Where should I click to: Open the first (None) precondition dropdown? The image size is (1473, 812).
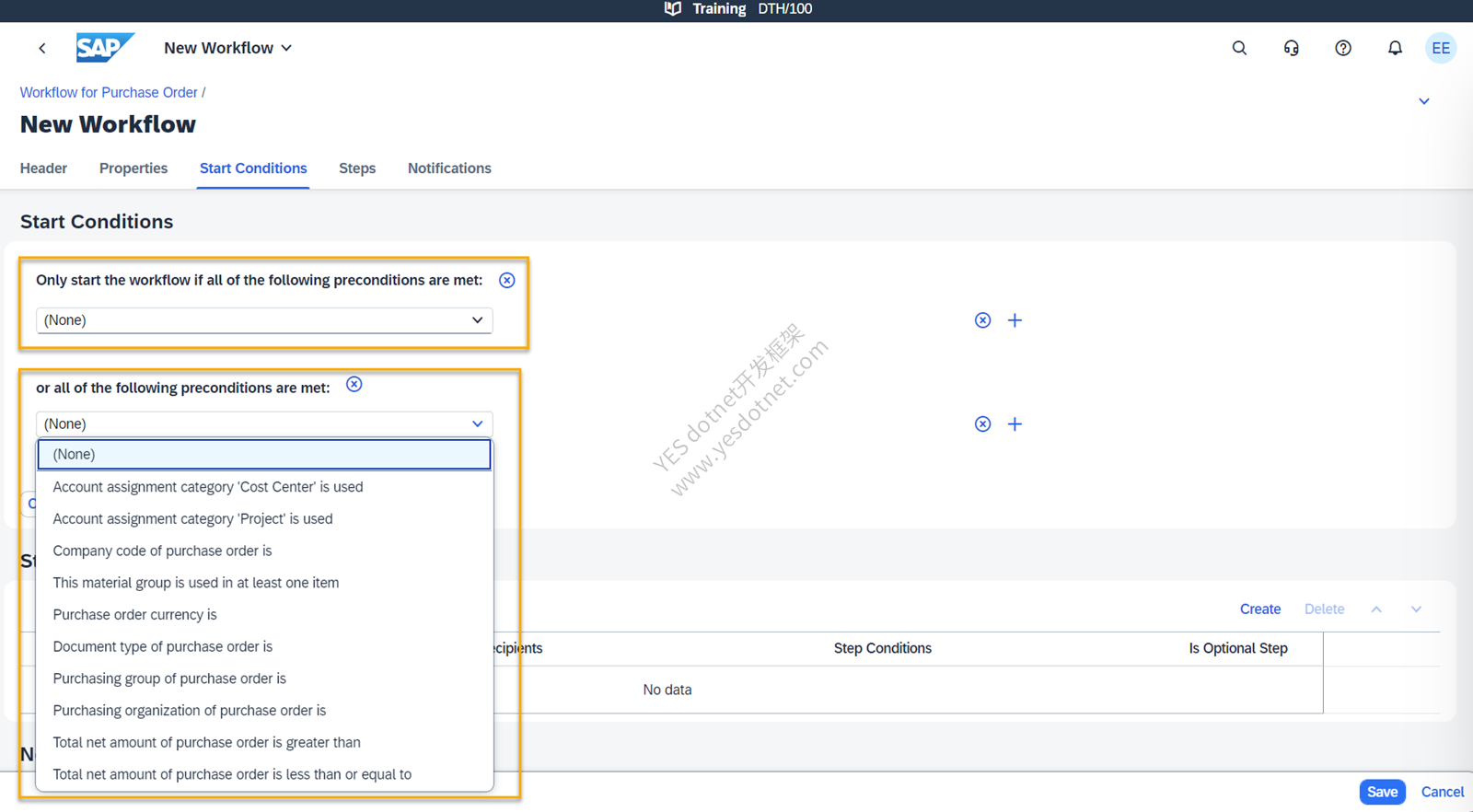[x=264, y=320]
